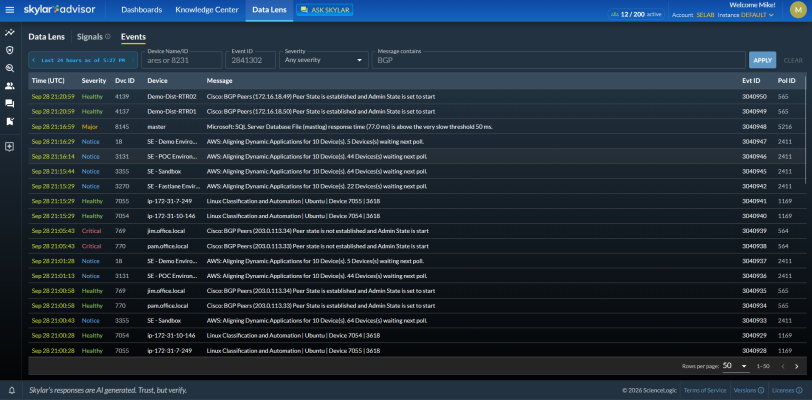Click the events table vertical scrollbar
This screenshot has height=400, width=812.
(x=805, y=130)
